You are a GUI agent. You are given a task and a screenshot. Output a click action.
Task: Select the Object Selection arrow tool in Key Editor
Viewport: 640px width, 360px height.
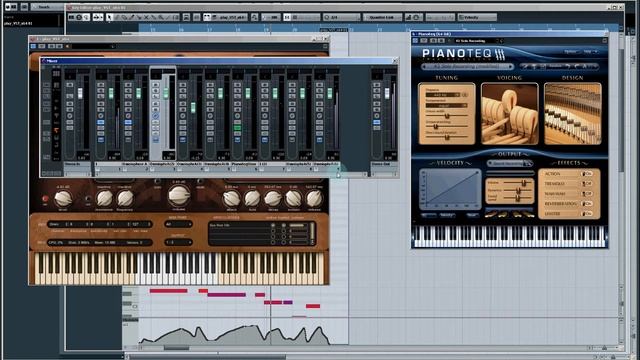tap(109, 17)
